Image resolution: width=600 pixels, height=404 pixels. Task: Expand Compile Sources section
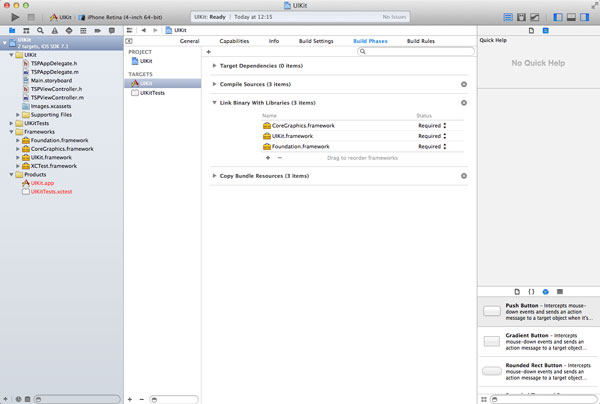pos(214,84)
